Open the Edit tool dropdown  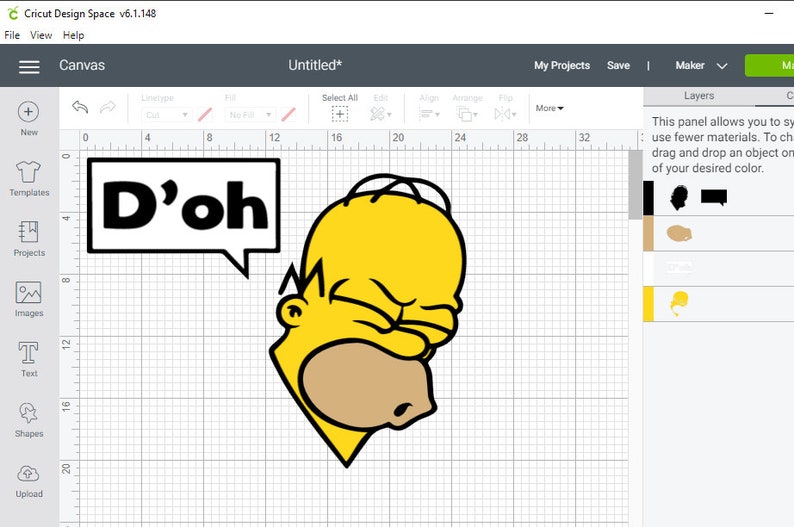(x=380, y=114)
